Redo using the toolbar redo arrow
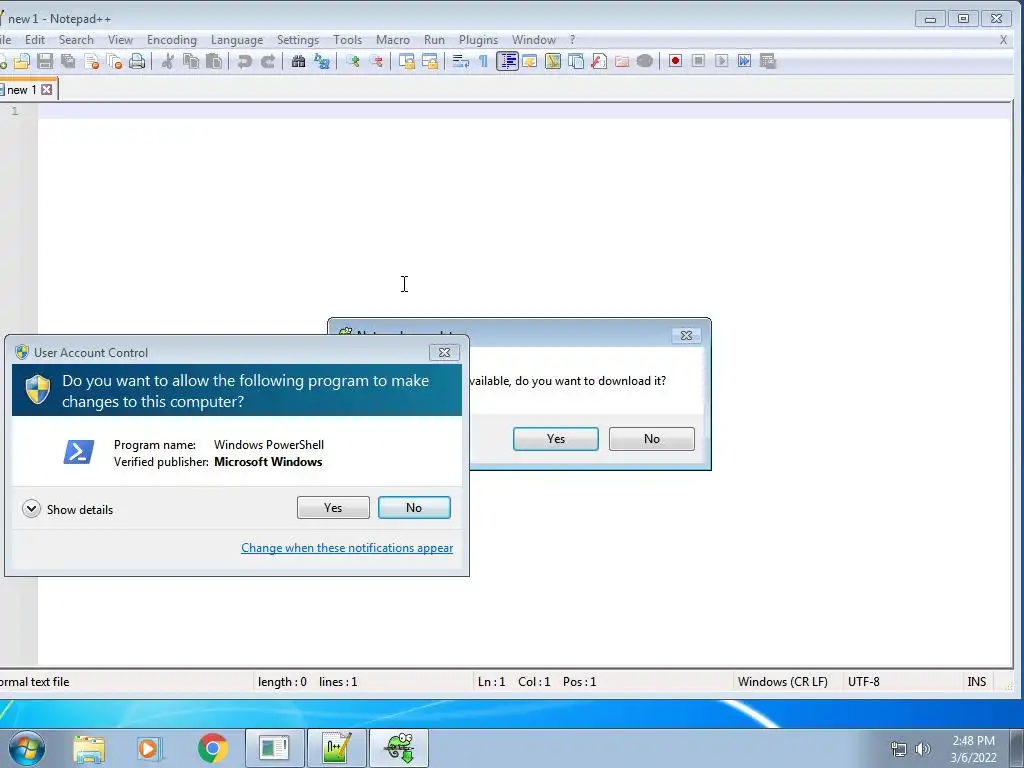This screenshot has height=768, width=1024. (268, 61)
